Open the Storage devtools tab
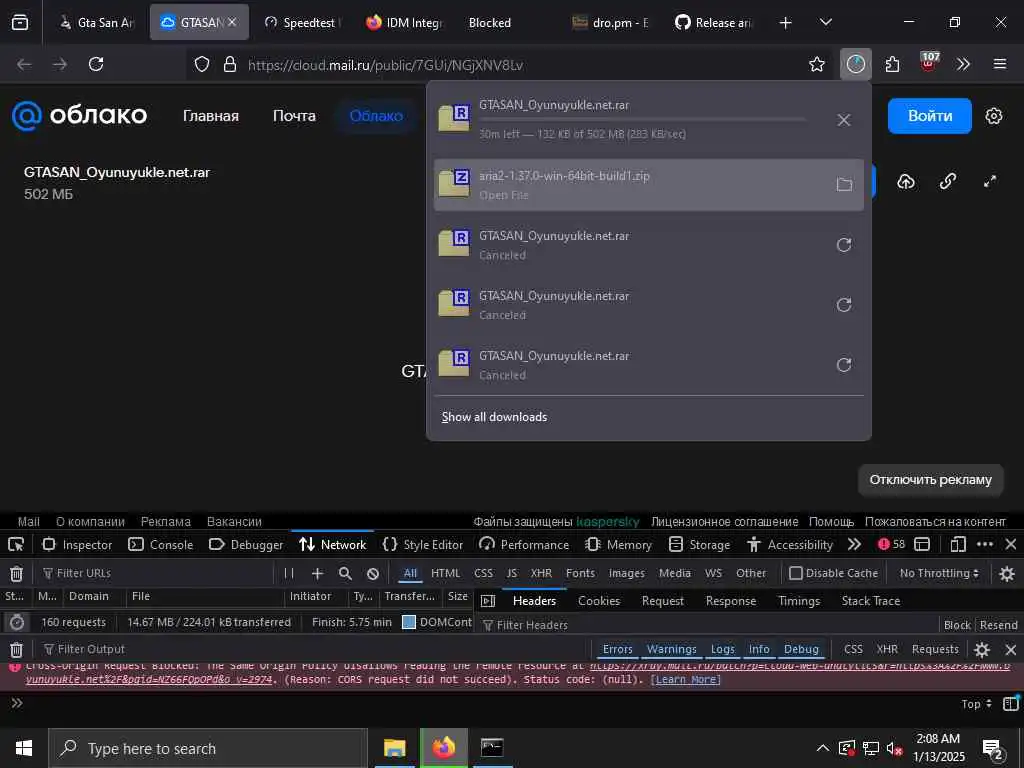Screen dimensions: 1024x768 (699, 544)
